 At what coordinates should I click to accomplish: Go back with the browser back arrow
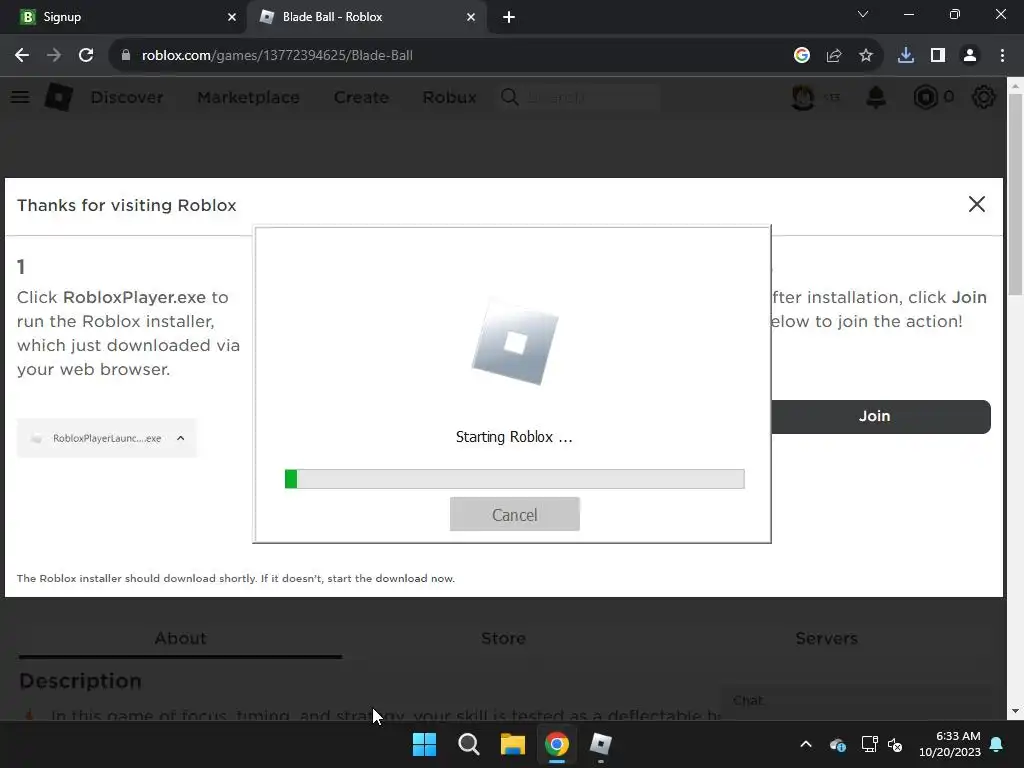pos(22,56)
